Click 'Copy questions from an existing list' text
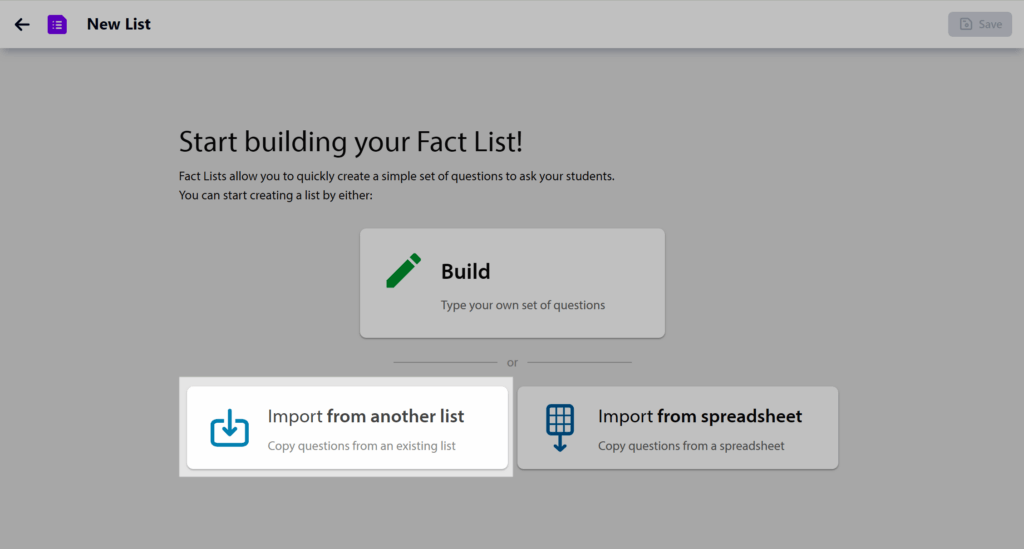This screenshot has width=1024, height=549. click(x=362, y=446)
